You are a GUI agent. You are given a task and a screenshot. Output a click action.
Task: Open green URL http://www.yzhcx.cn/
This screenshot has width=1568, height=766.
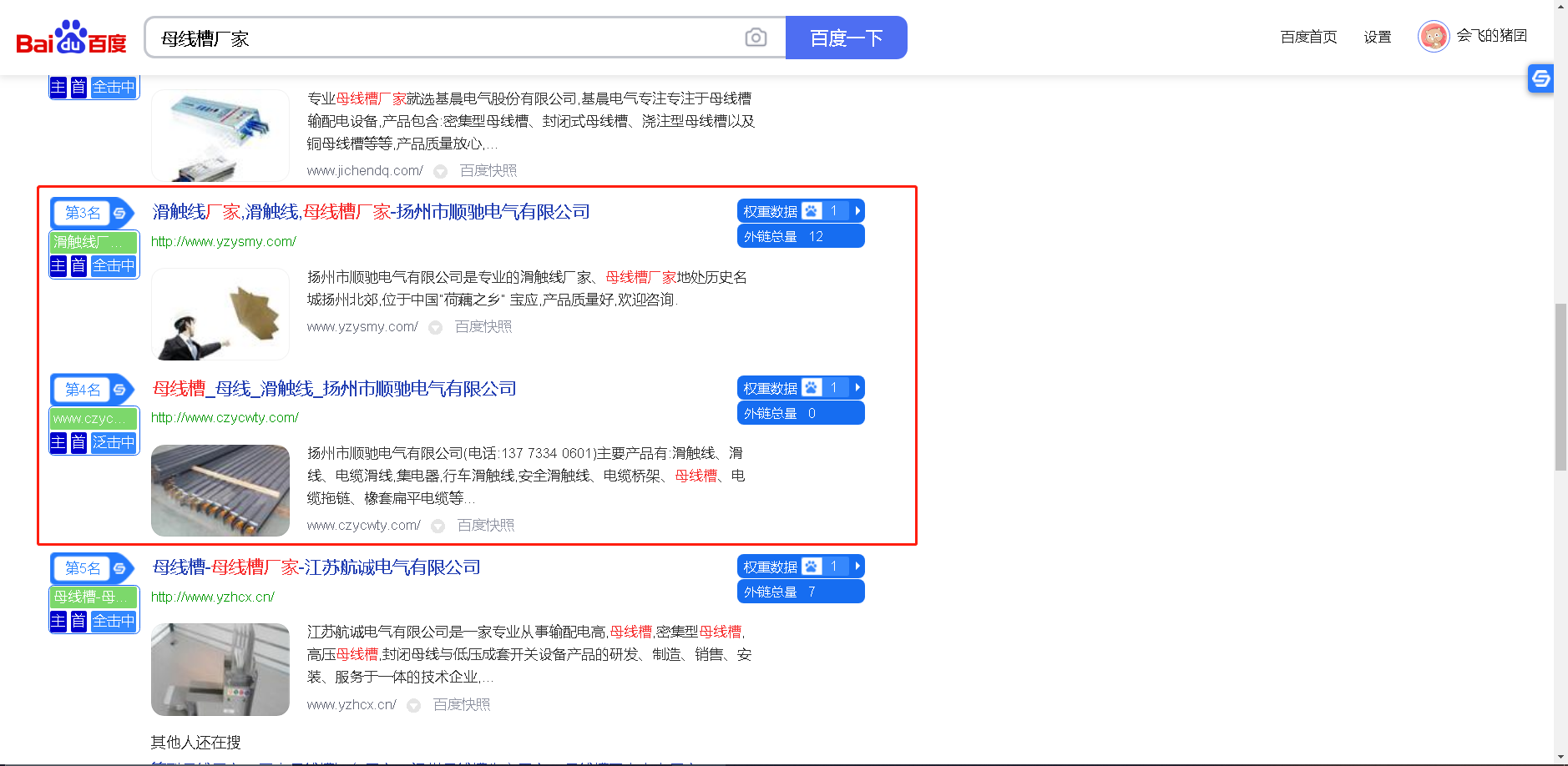(212, 597)
